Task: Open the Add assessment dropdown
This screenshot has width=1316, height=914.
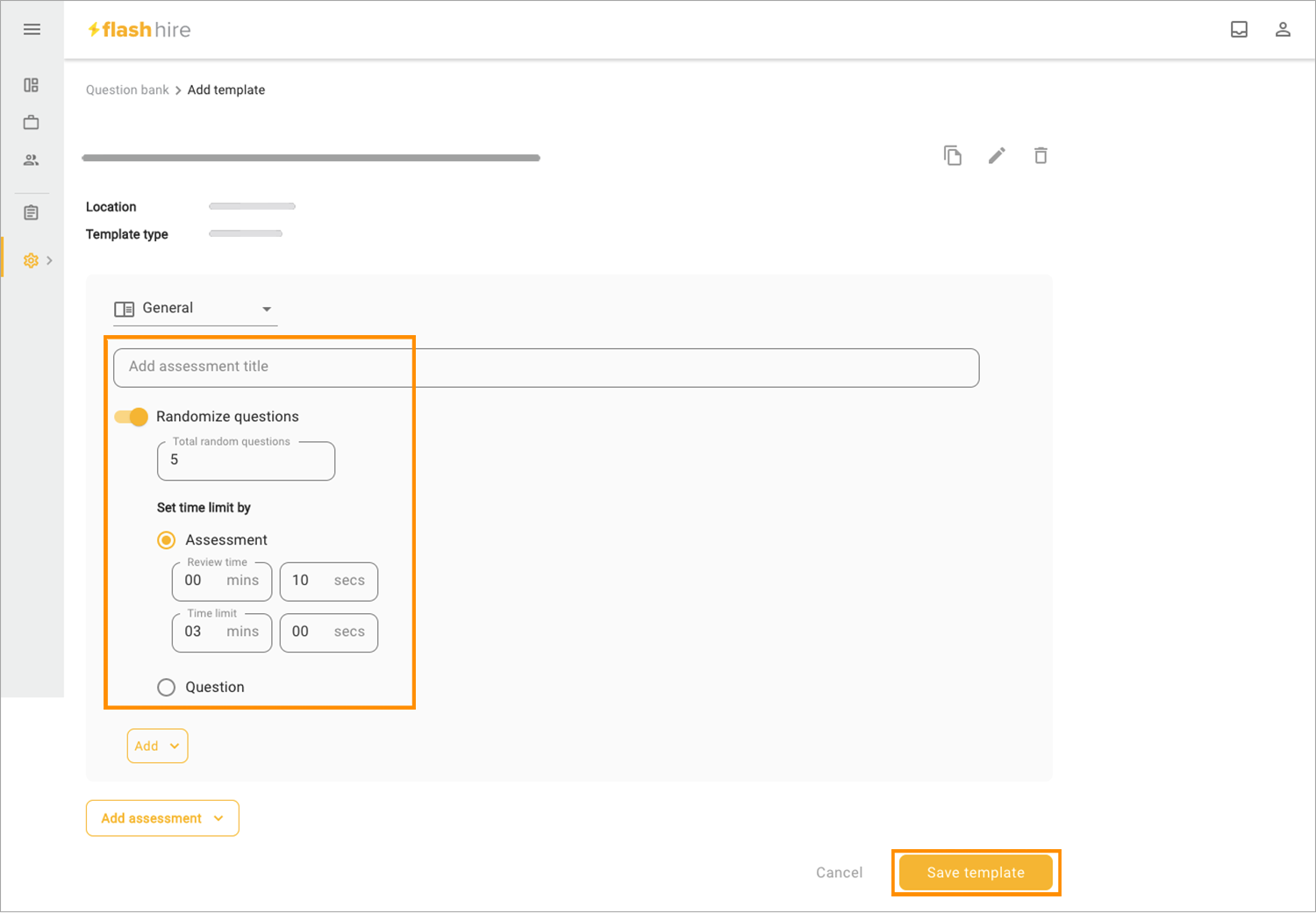Action: point(162,818)
